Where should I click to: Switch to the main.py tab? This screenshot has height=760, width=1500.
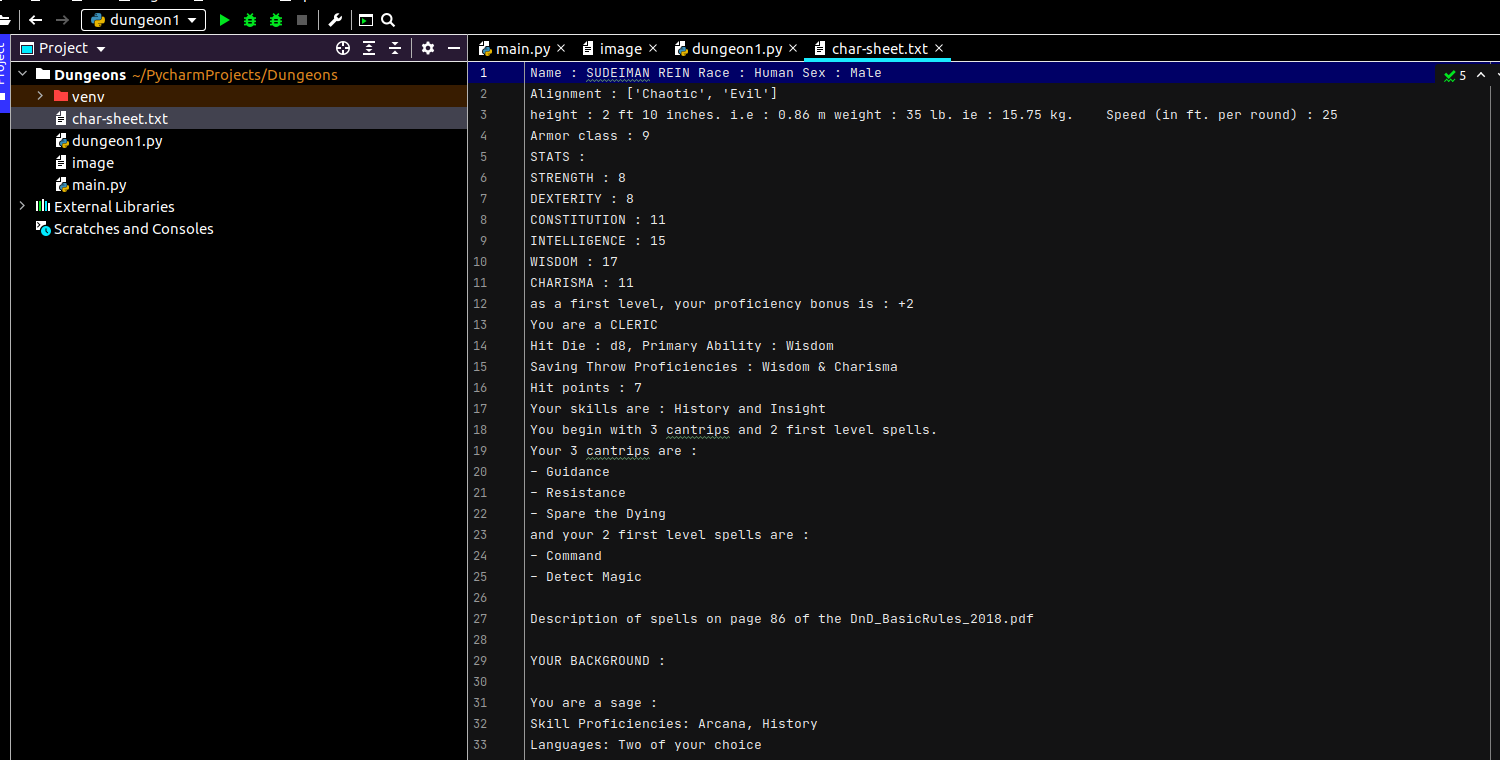[521, 47]
